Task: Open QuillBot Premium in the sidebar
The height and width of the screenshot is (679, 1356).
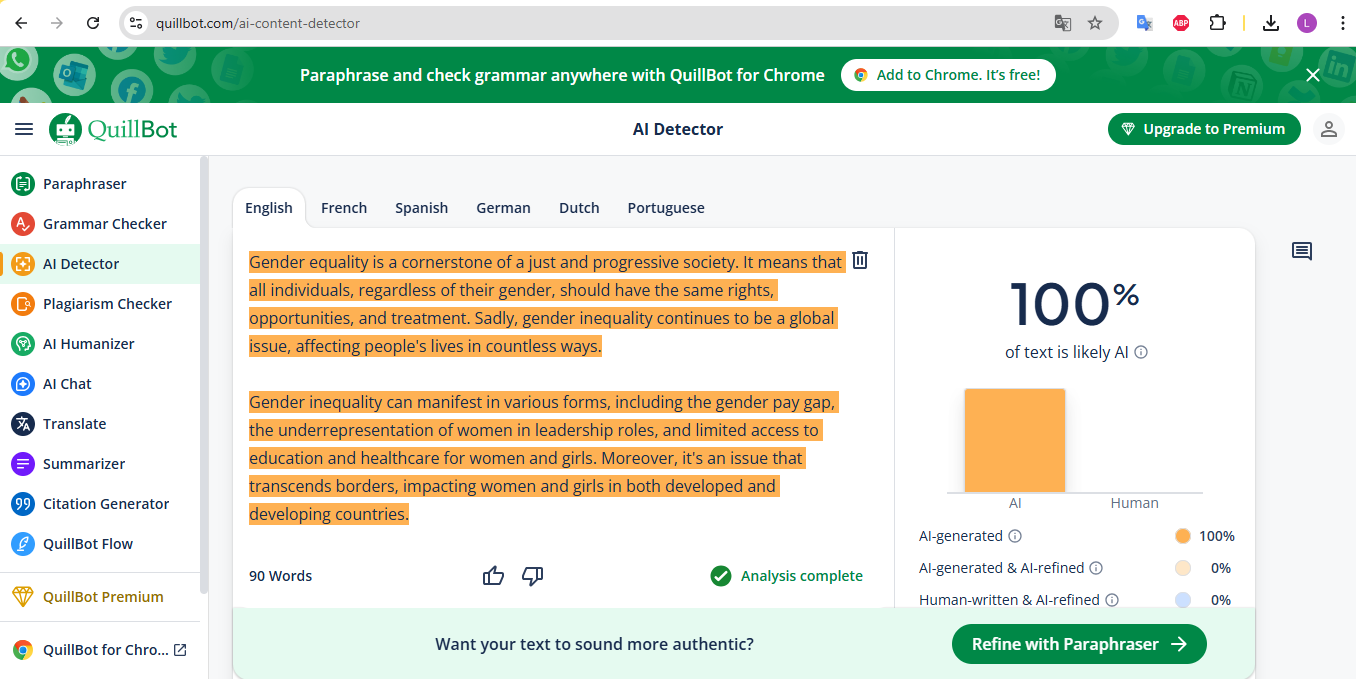Action: (100, 597)
